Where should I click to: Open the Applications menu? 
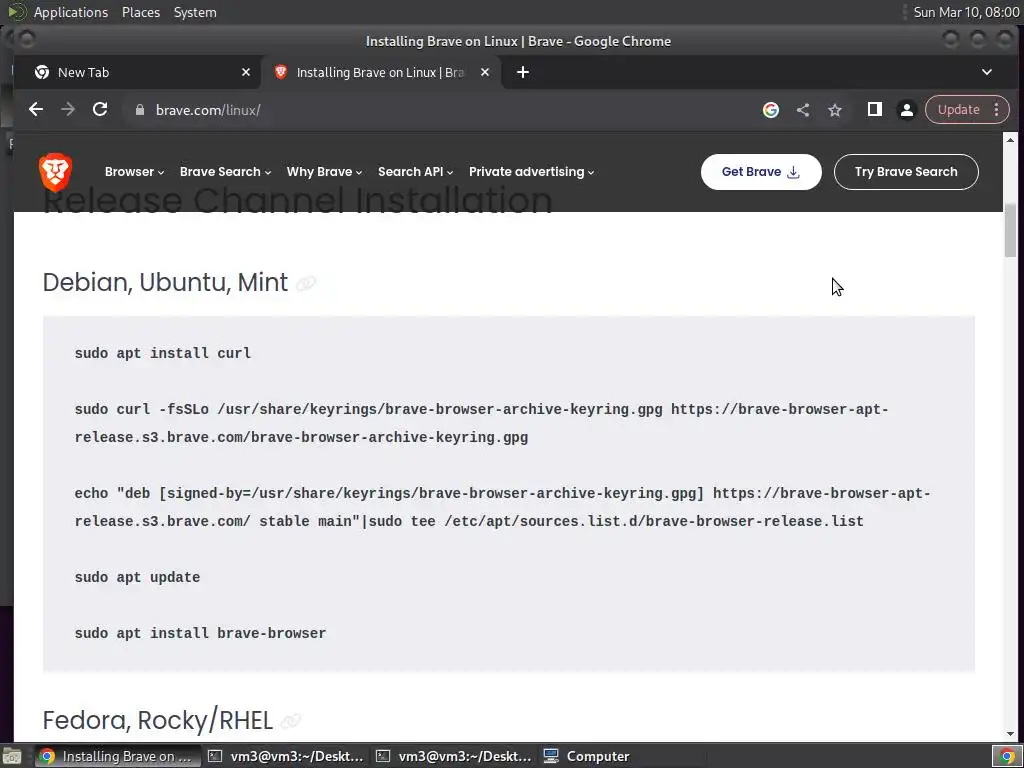tap(71, 12)
